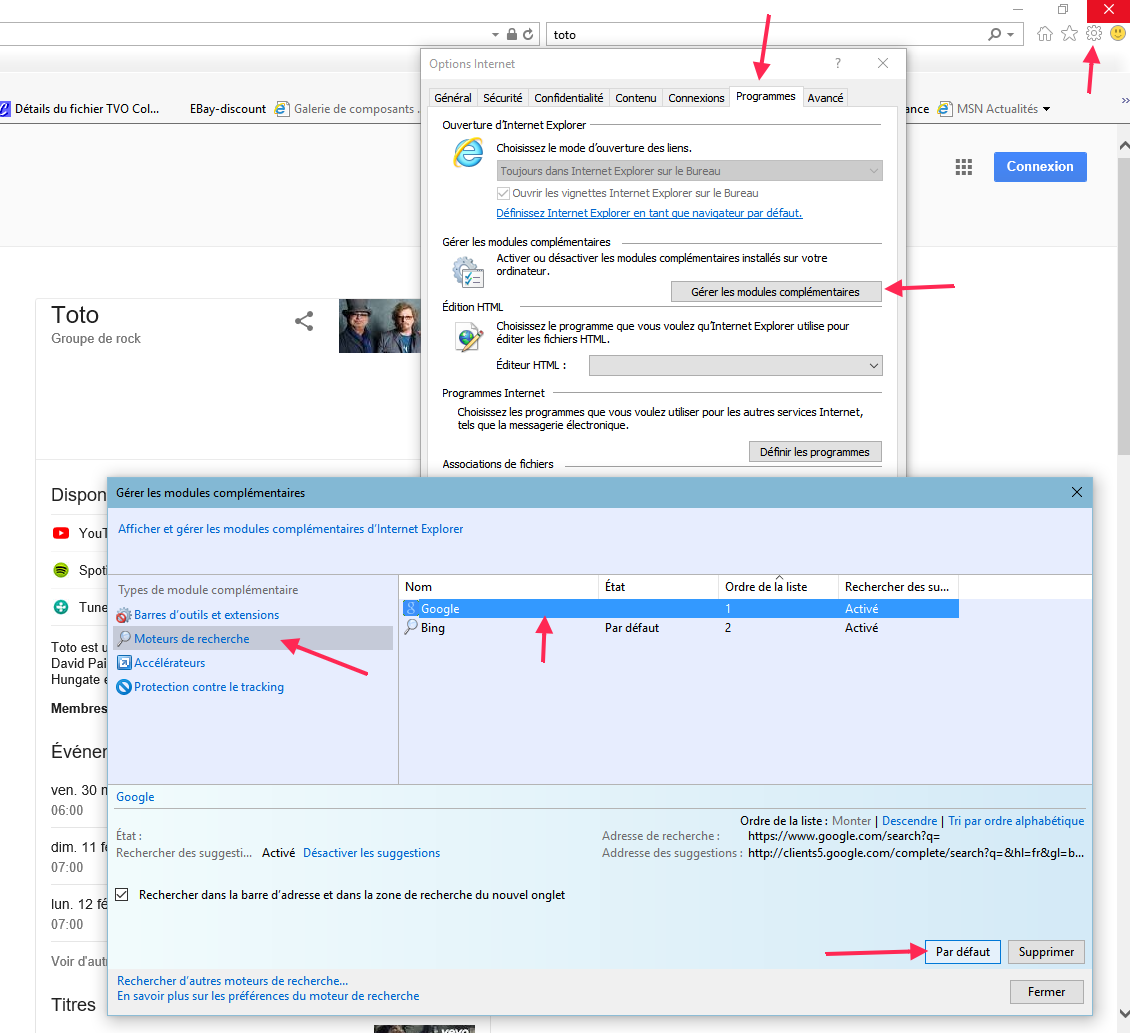The height and width of the screenshot is (1033, 1130).
Task: Click the search magnifier in the search box
Action: [995, 34]
